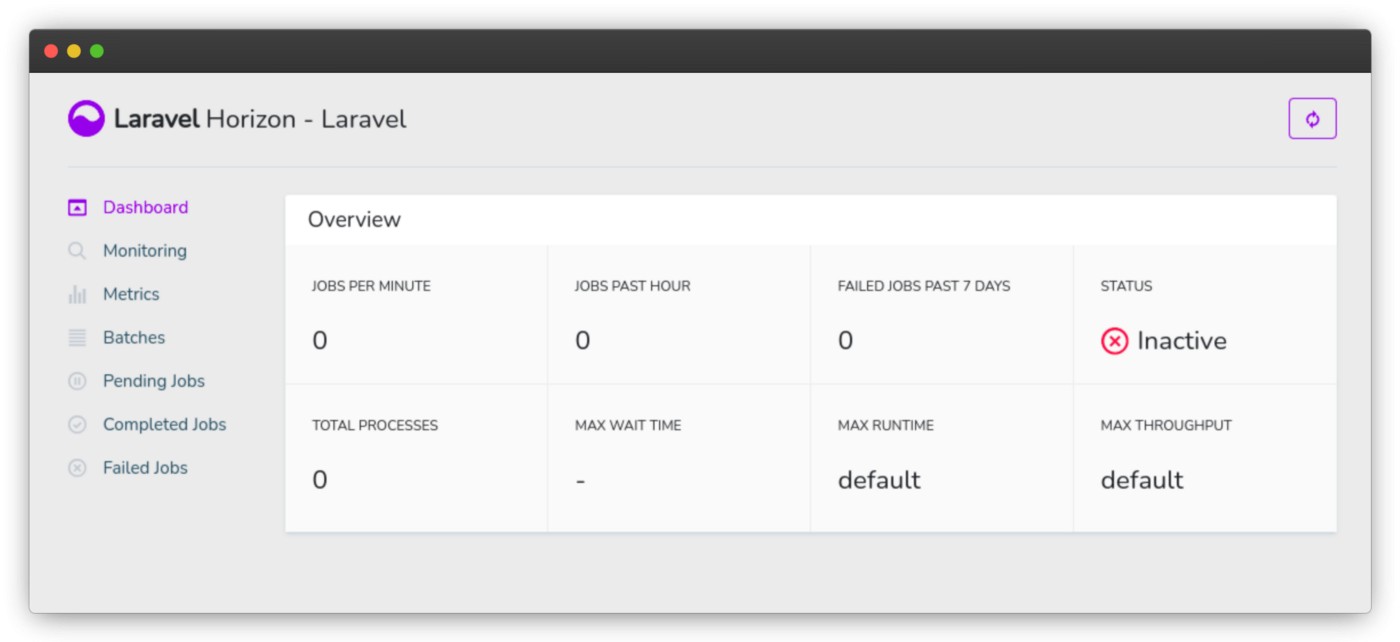Click the Batches list icon
Screen dimensions: 1400x642
tap(77, 338)
